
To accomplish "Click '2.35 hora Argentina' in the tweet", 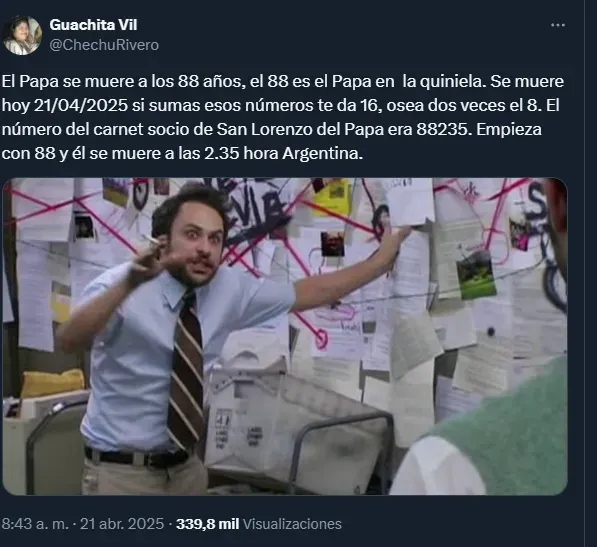I will click(x=283, y=153).
